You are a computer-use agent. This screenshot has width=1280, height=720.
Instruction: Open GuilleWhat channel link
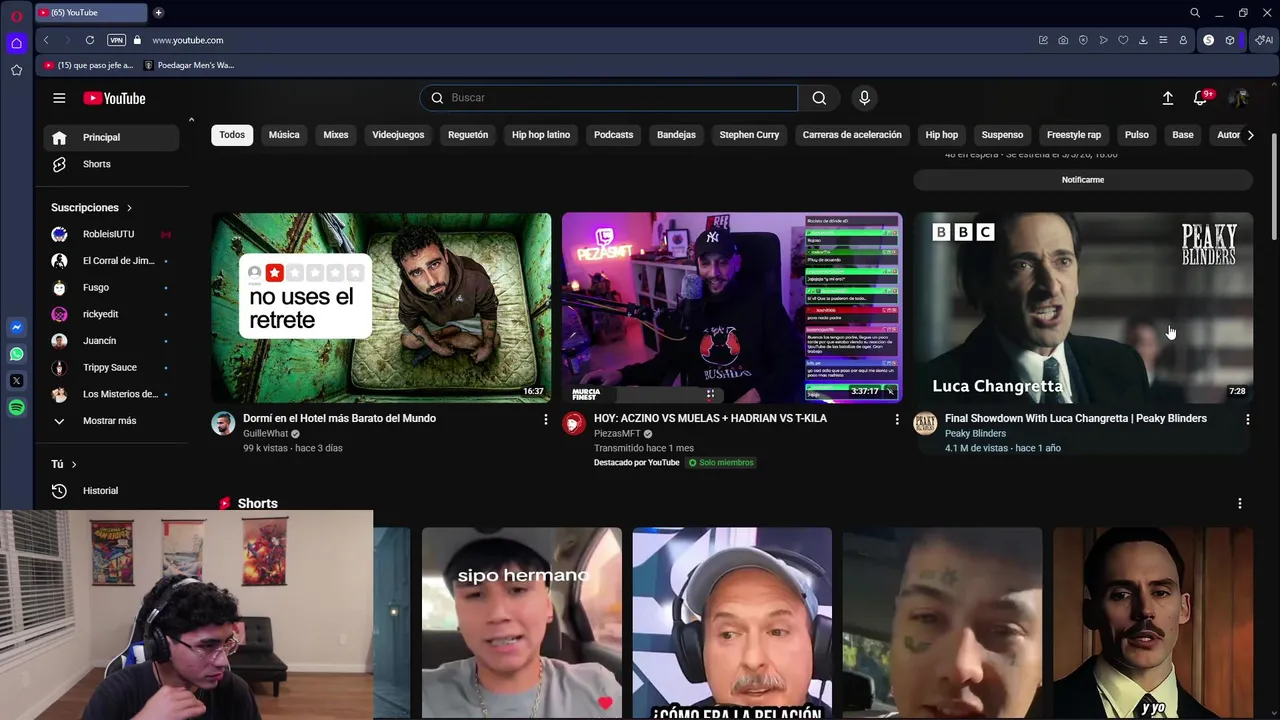pyautogui.click(x=265, y=434)
